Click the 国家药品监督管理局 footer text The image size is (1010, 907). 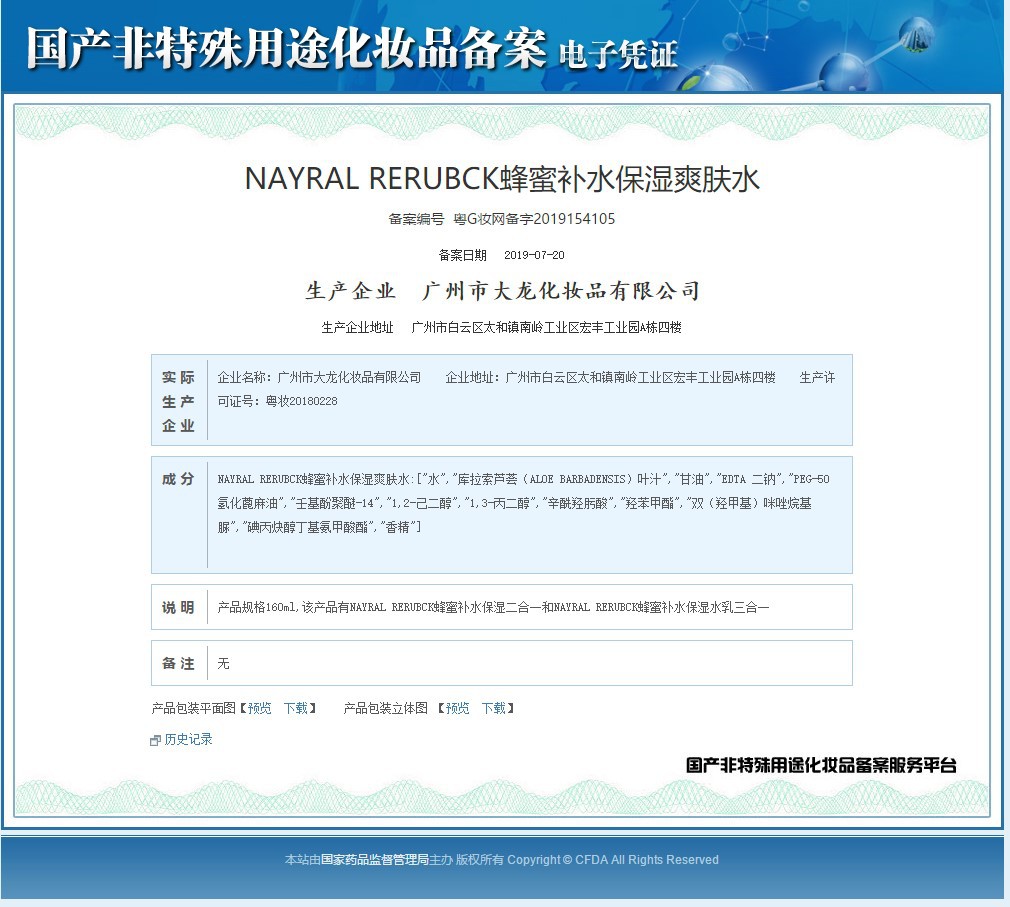coord(374,860)
